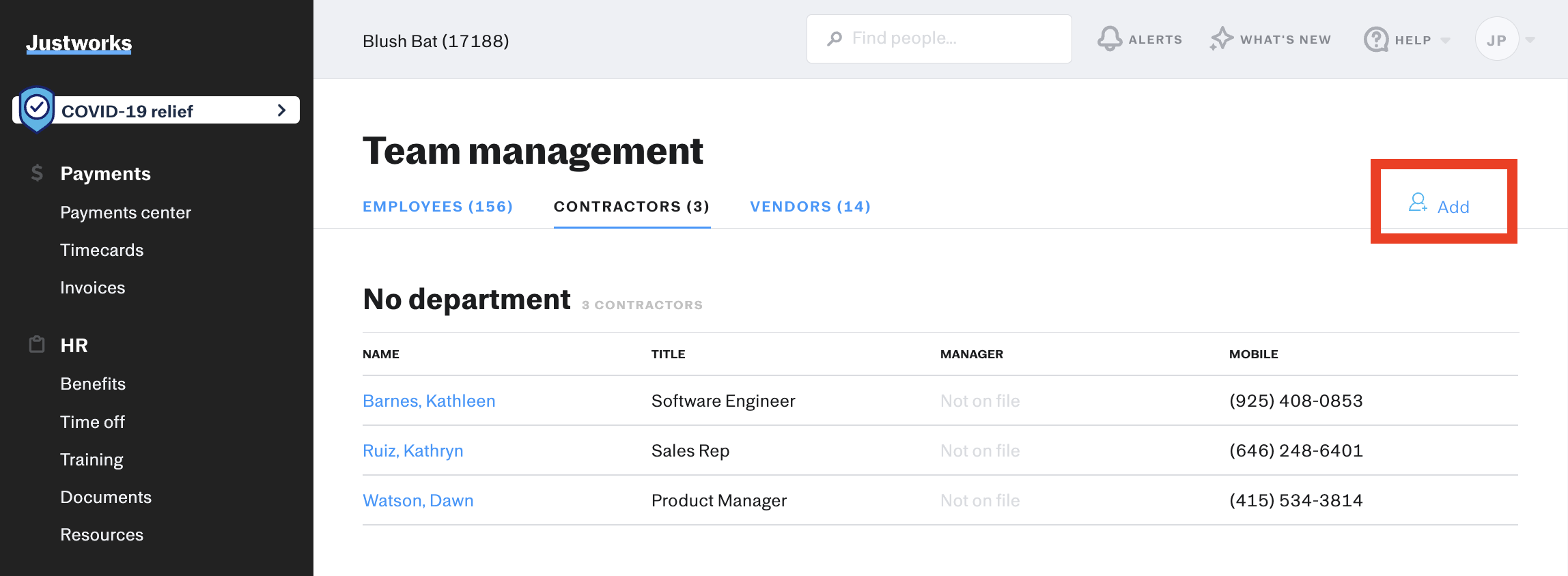Expand the COVID-19 relief chevron
1568x576 pixels.
281,111
